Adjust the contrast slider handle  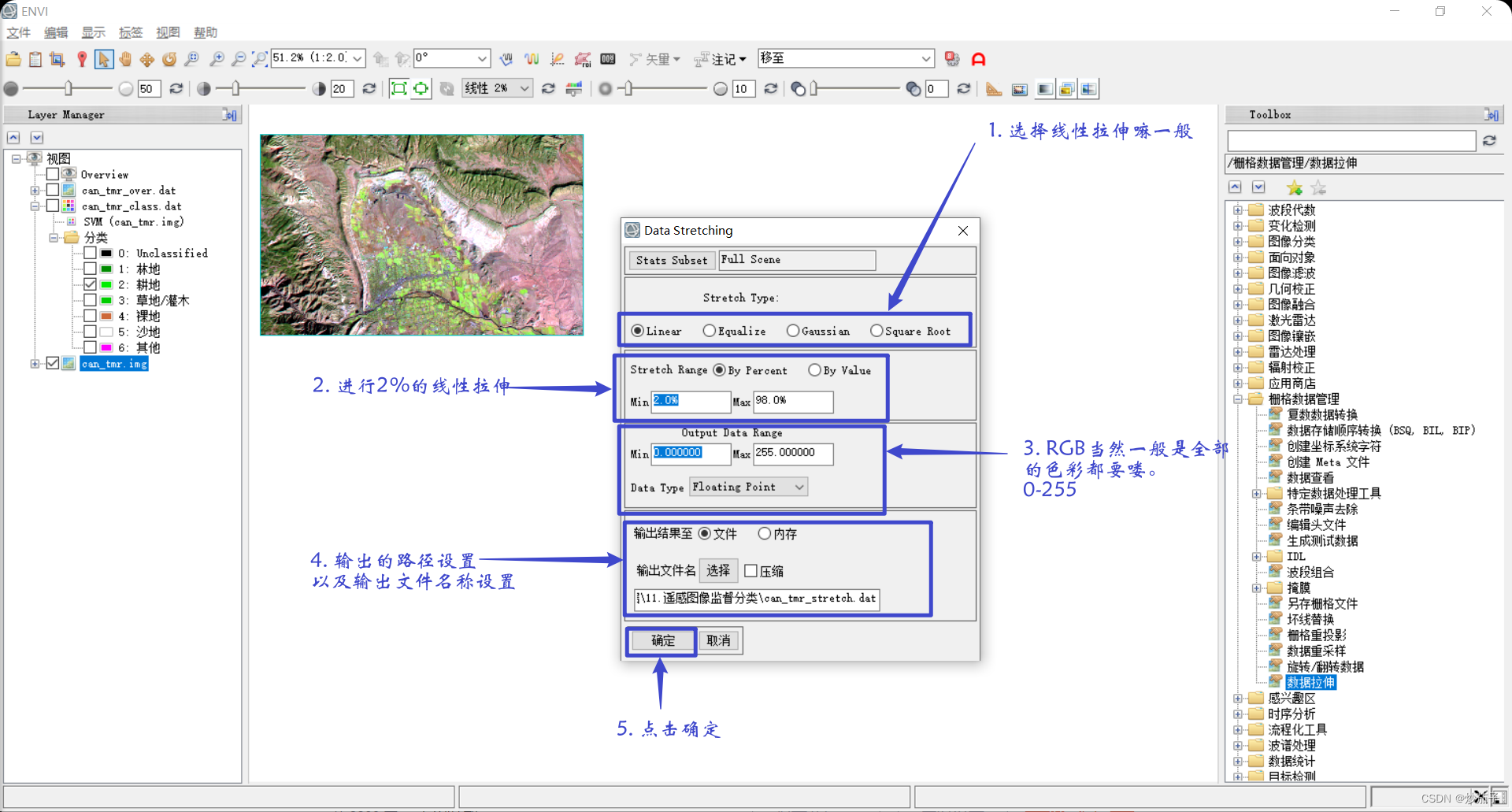click(x=235, y=88)
